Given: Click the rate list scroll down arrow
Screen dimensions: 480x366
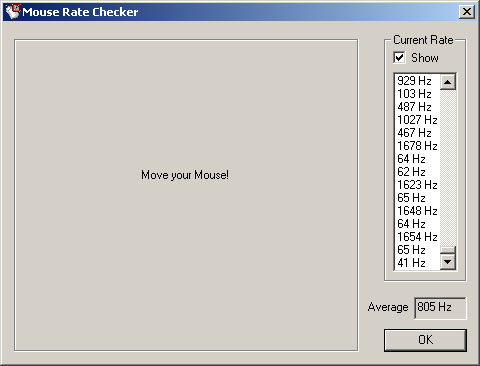Looking at the screenshot, I should (x=448, y=262).
